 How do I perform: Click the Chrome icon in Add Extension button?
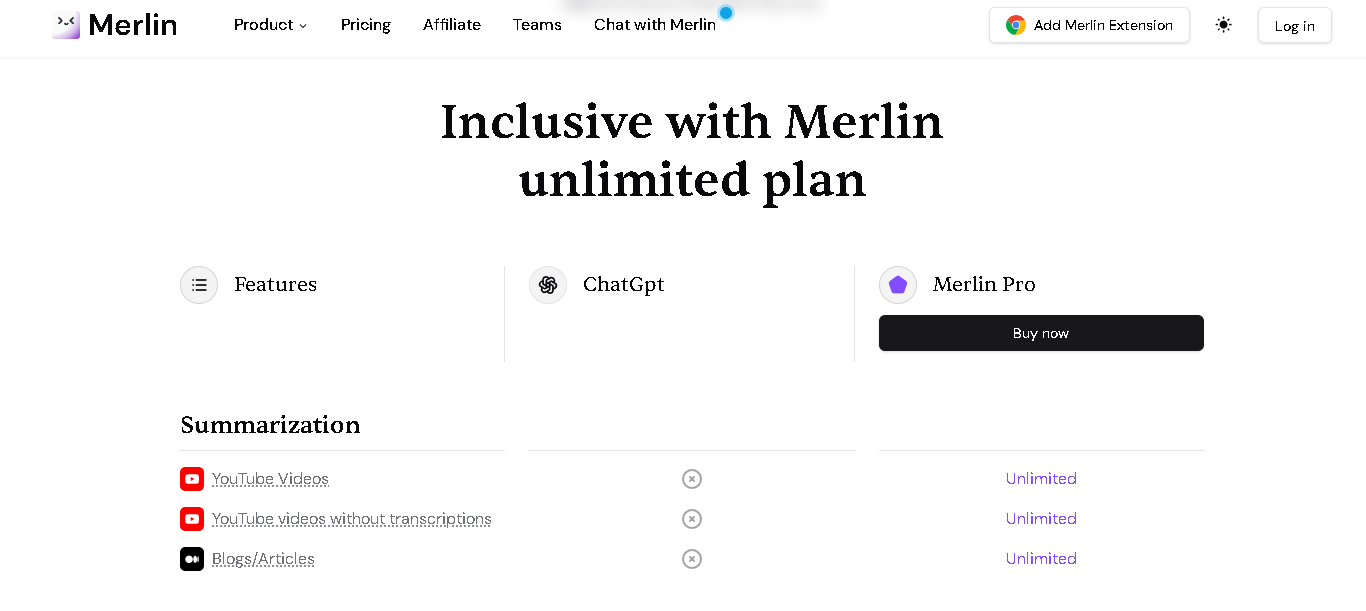point(1016,25)
